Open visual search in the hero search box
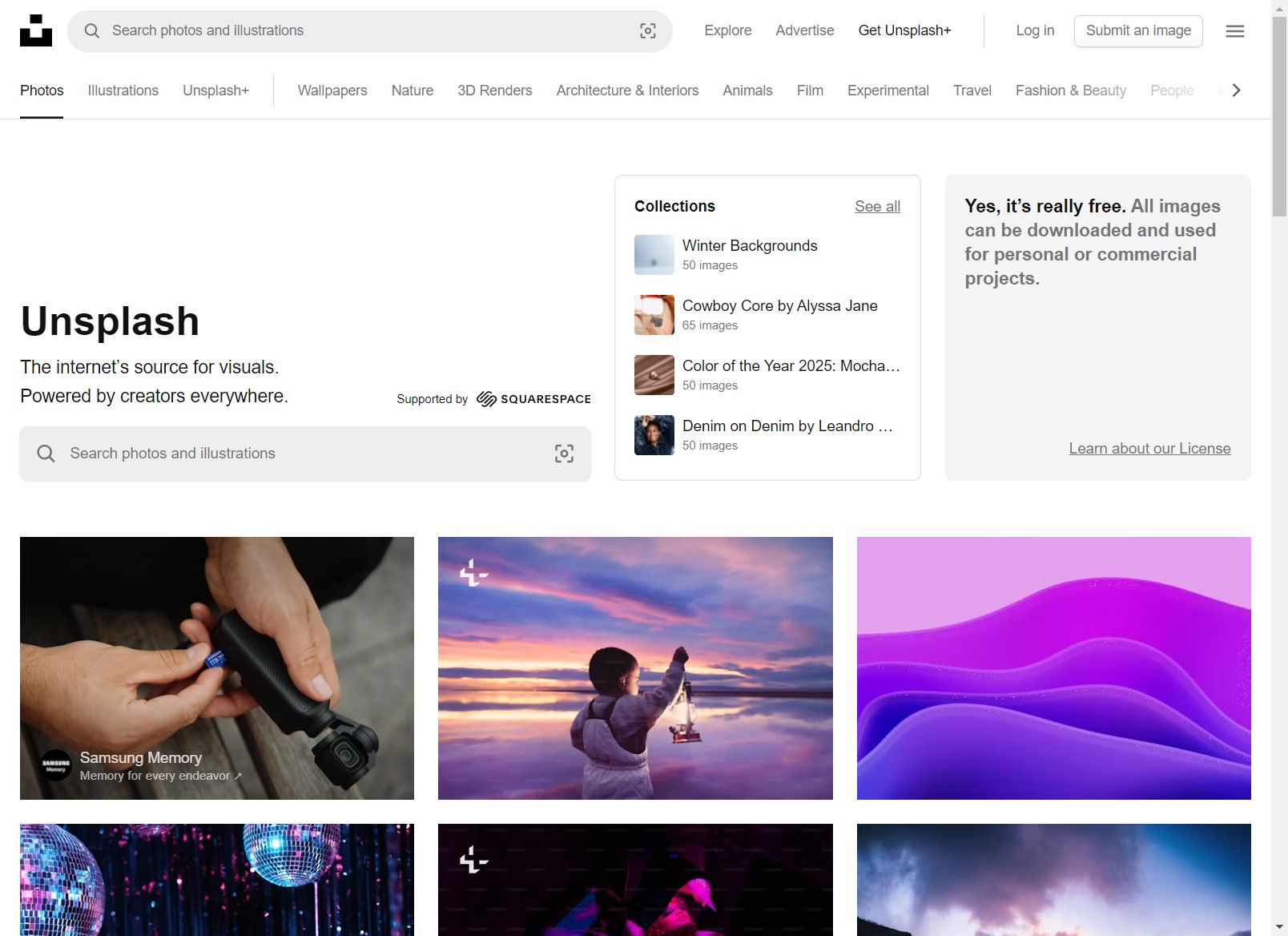Viewport: 1288px width, 936px height. (x=564, y=454)
